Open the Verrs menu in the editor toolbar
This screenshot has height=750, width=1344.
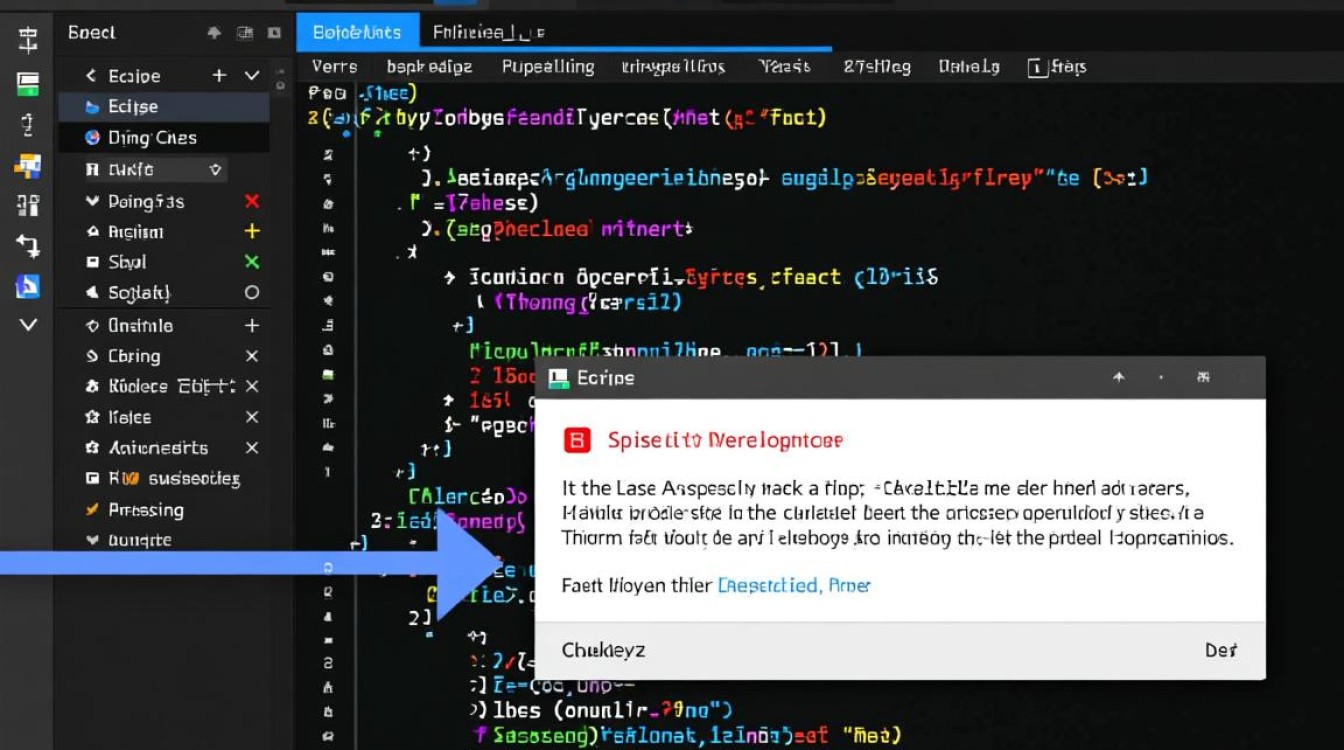[x=334, y=67]
